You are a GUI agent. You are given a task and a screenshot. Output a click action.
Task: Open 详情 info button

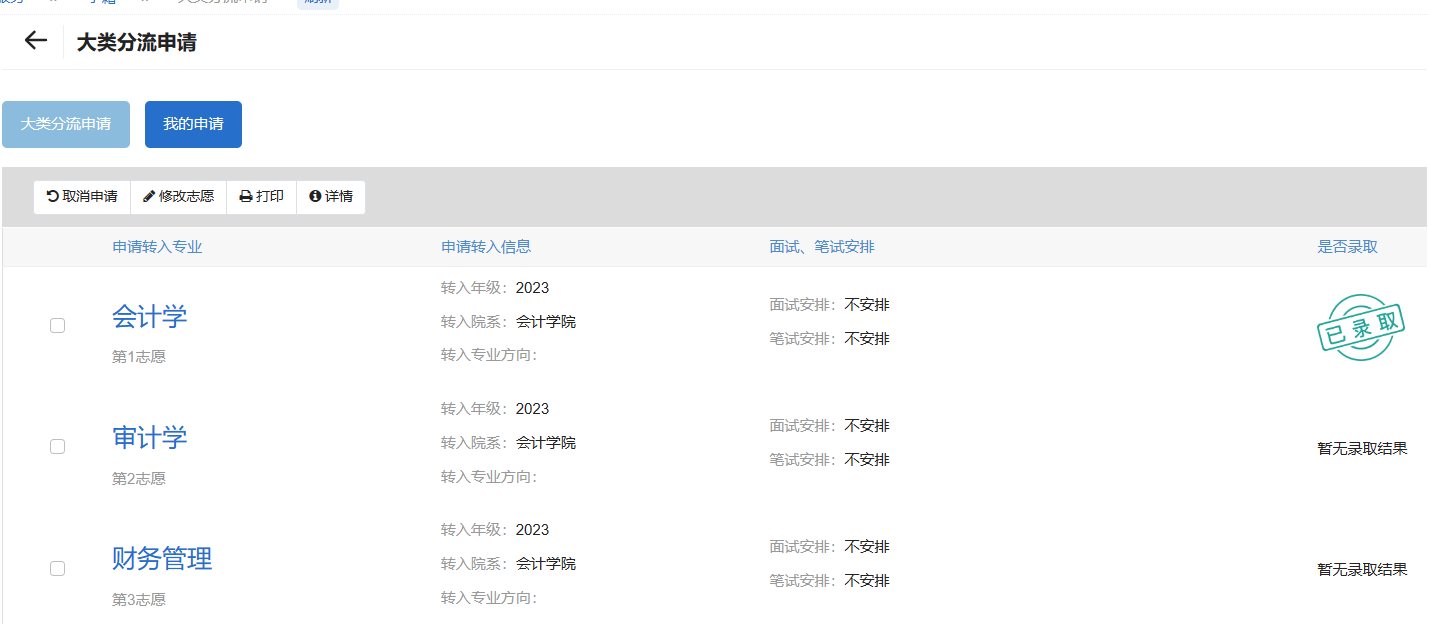pyautogui.click(x=331, y=197)
